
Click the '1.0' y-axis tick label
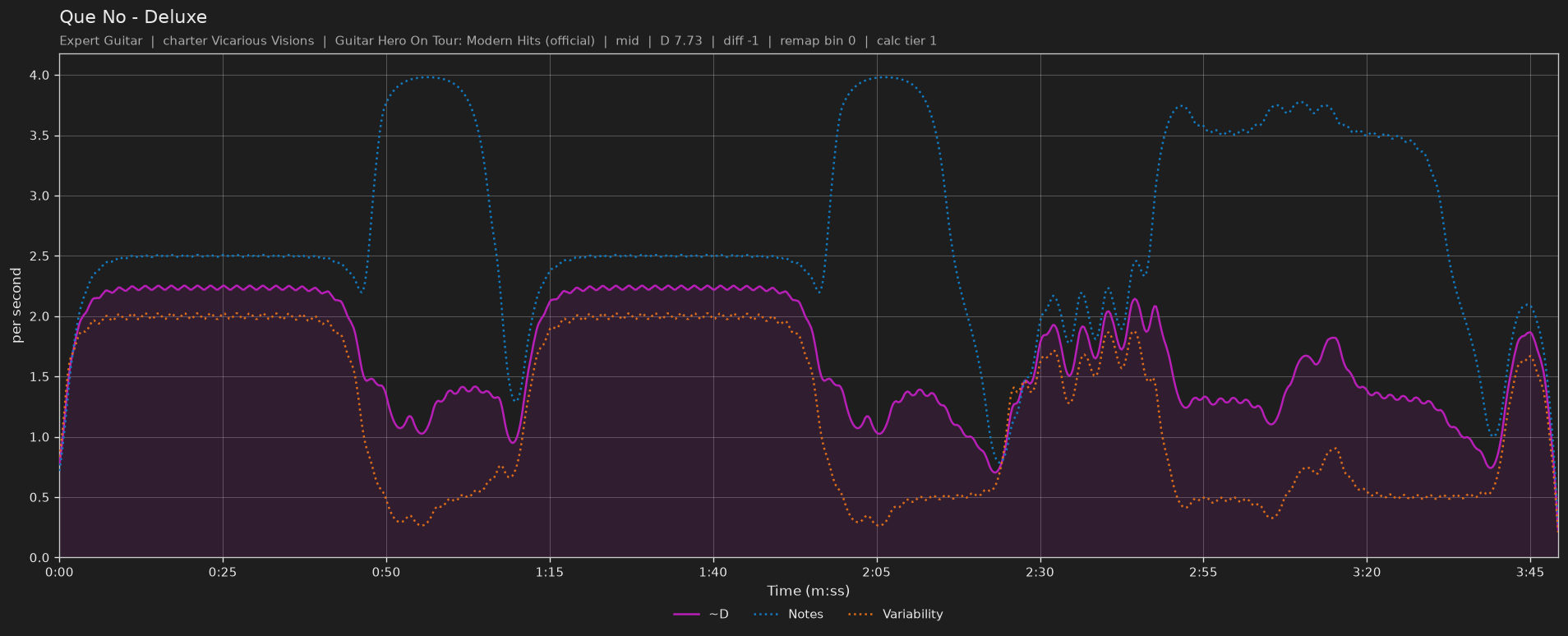(40, 437)
